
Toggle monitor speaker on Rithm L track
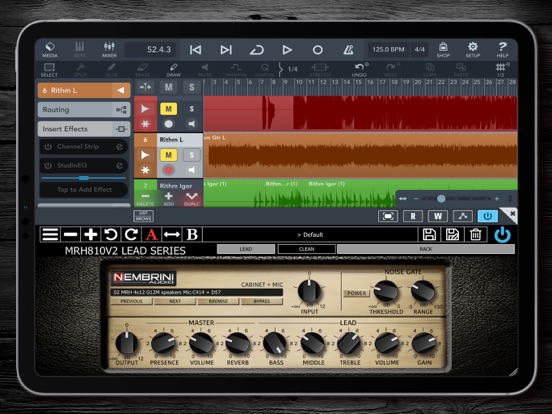coord(192,170)
